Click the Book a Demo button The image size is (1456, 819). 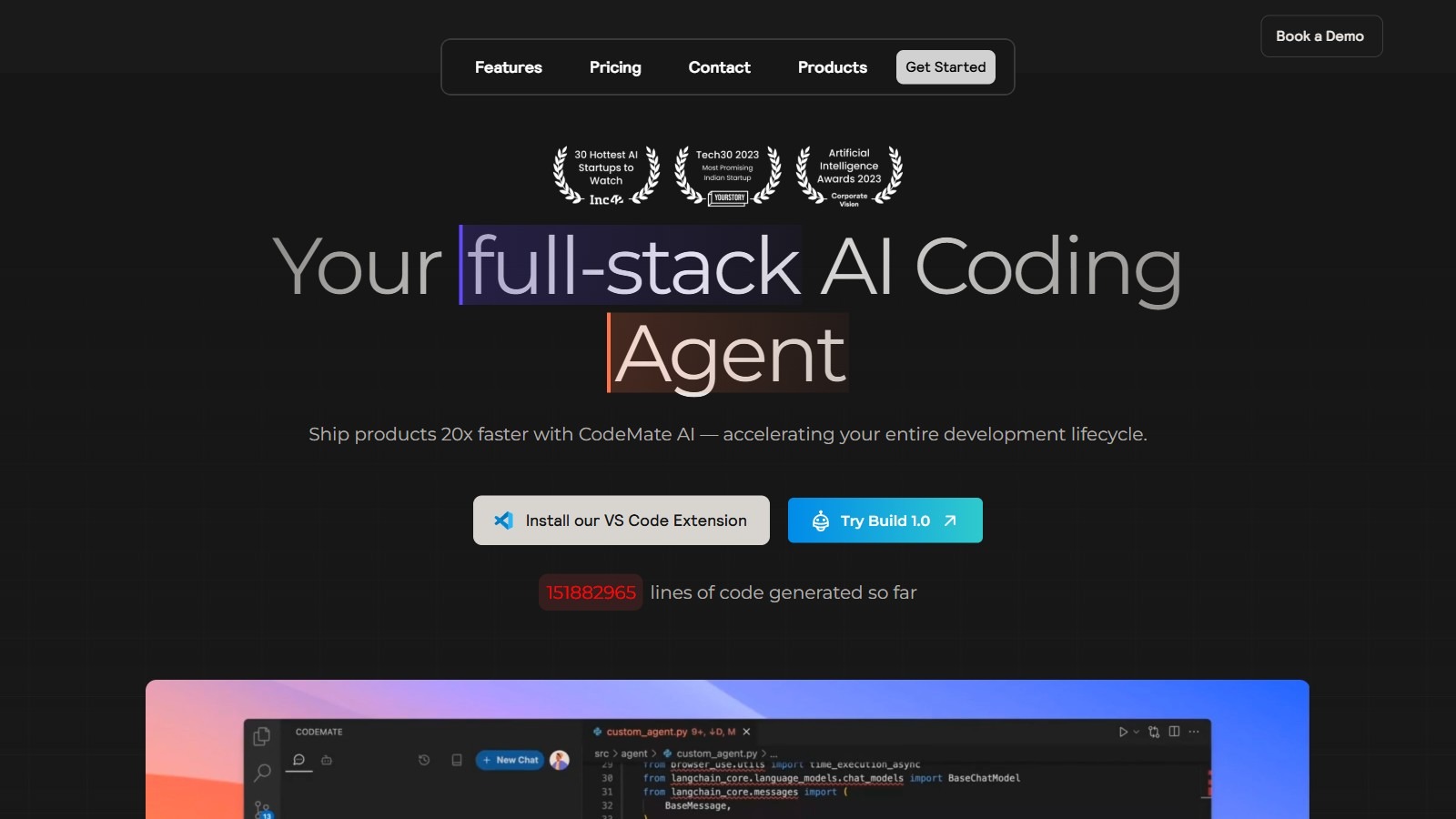1320,36
